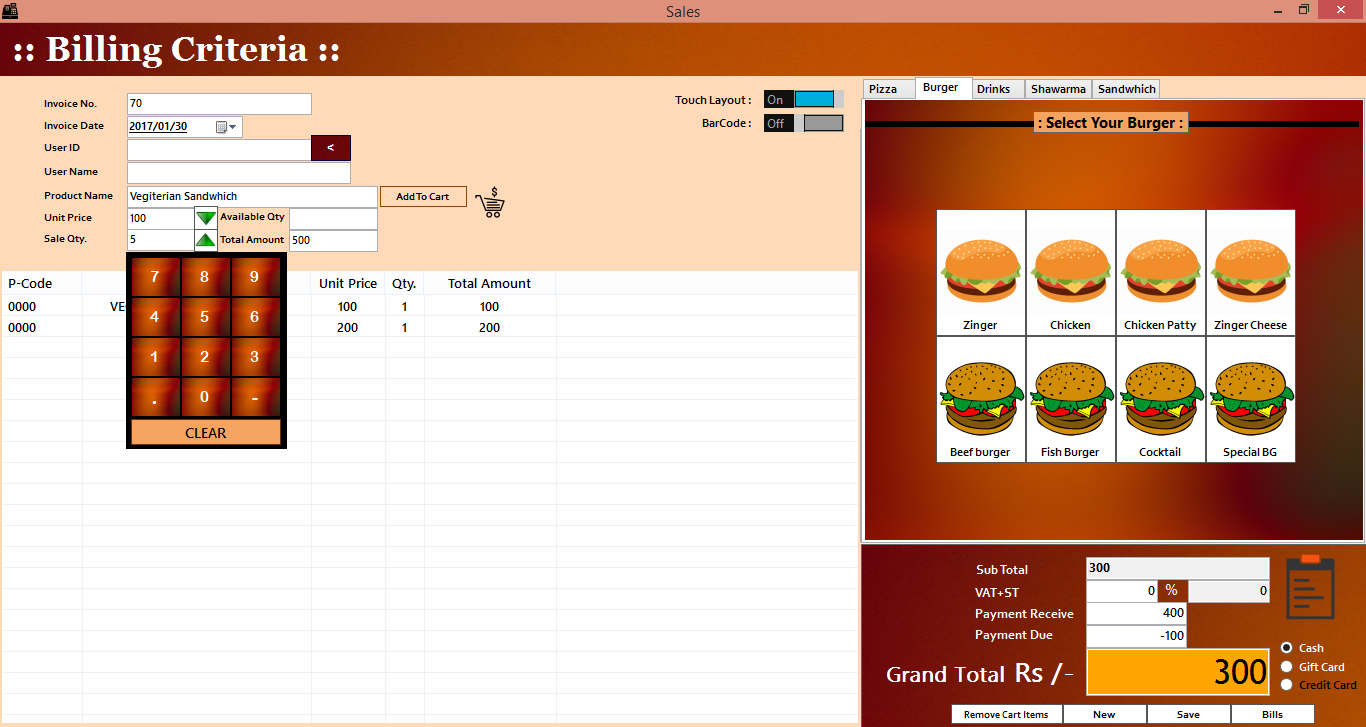The image size is (1366, 727).
Task: Click the green up arrow next to Sale Qty
Action: click(205, 239)
